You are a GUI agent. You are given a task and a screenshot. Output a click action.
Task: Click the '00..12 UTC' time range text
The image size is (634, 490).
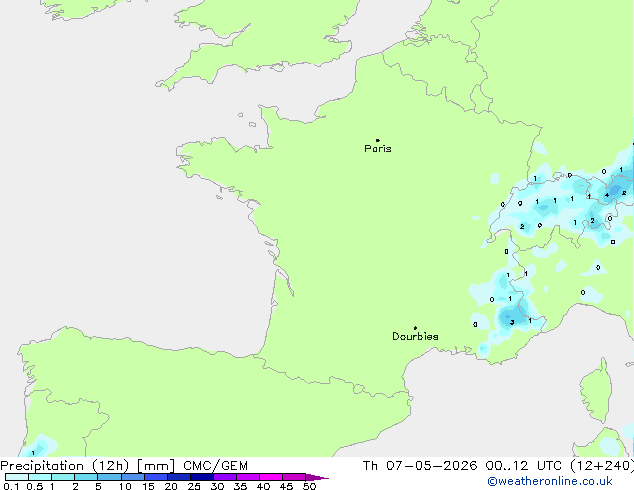pos(524,466)
